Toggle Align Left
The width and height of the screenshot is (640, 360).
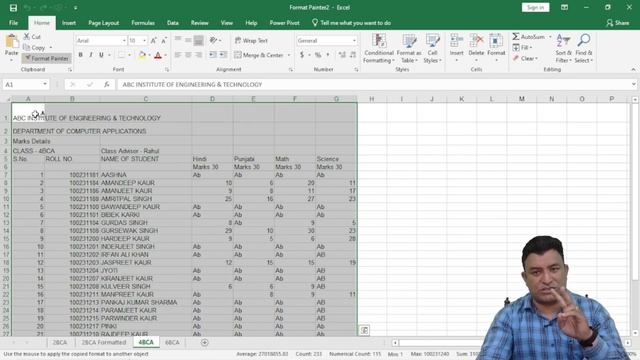coord(178,55)
